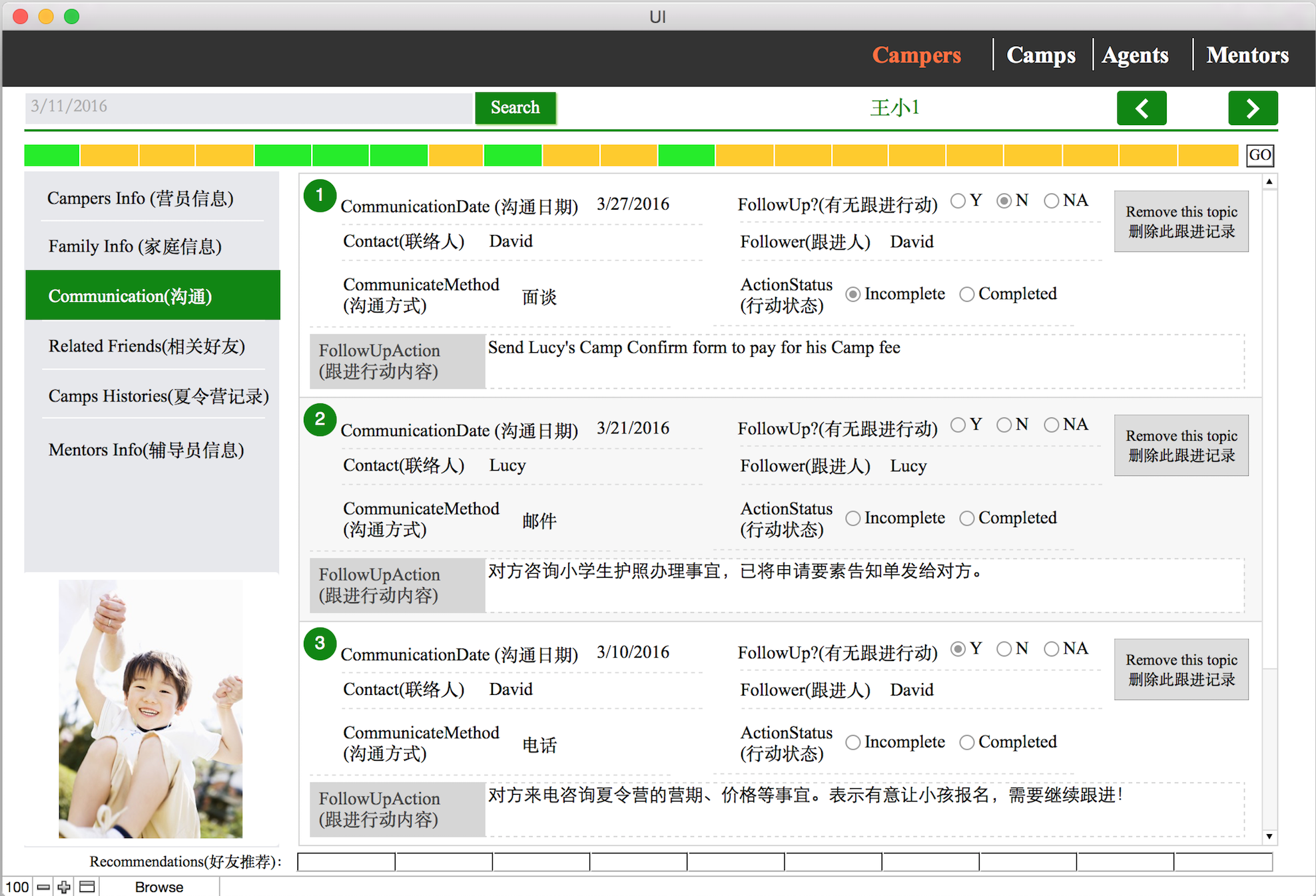1316x896 pixels.
Task: Click the first green segment in progress bar
Action: 52,155
